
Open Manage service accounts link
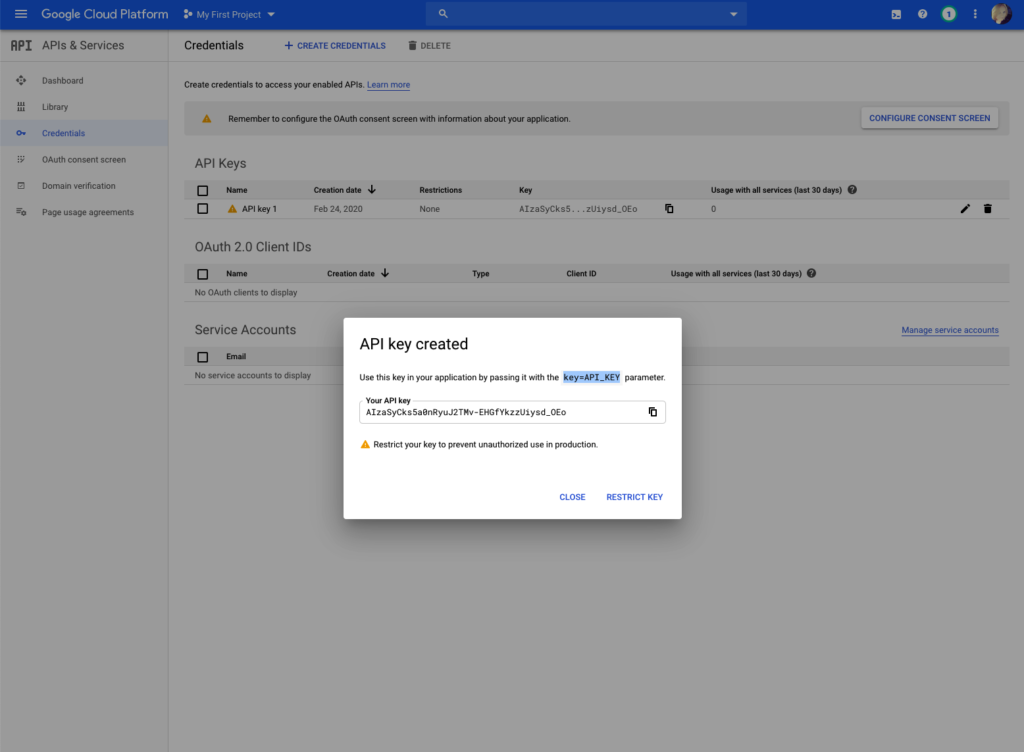(x=950, y=330)
